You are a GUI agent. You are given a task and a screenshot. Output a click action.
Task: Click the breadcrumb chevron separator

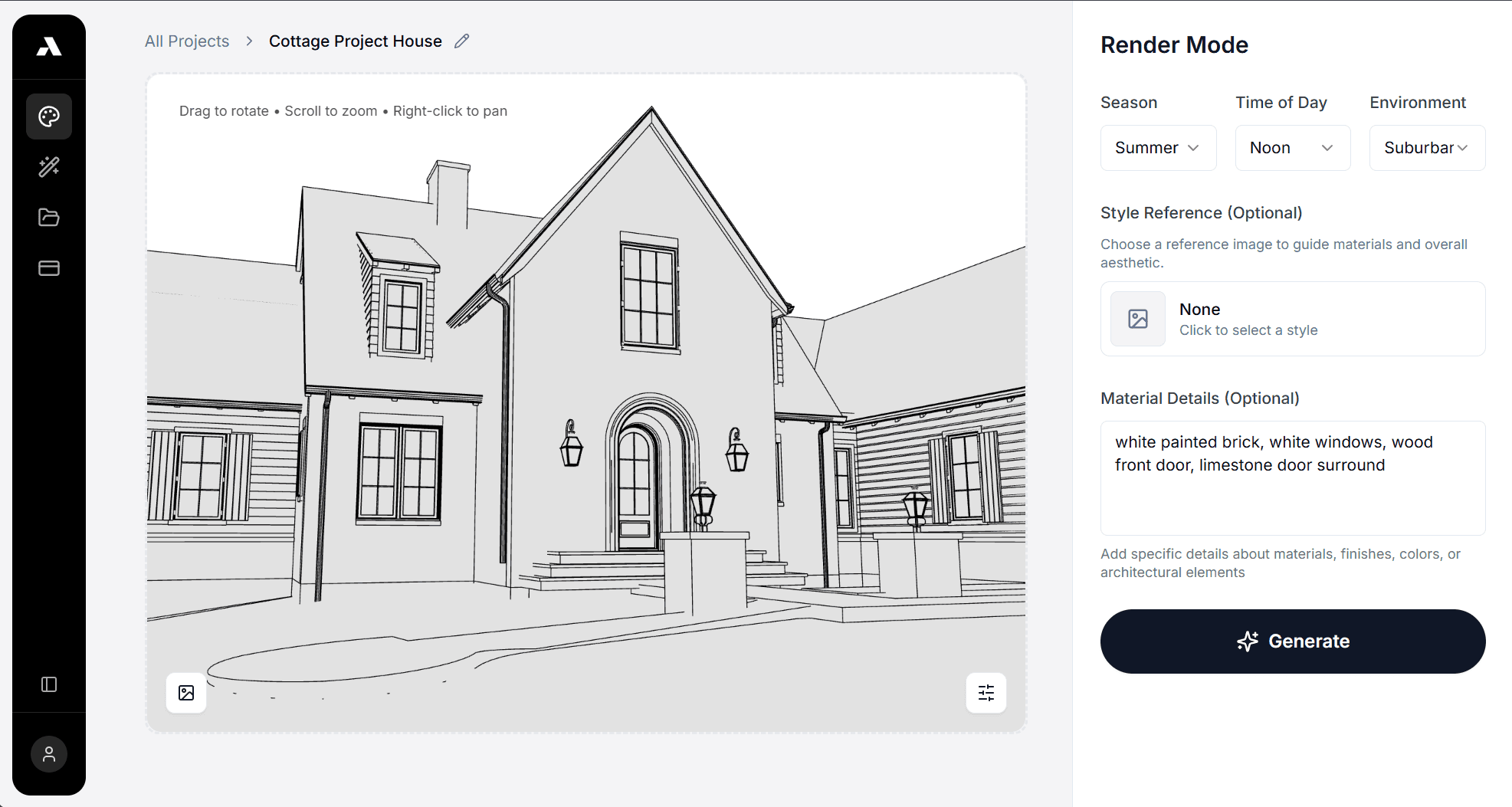pyautogui.click(x=249, y=41)
